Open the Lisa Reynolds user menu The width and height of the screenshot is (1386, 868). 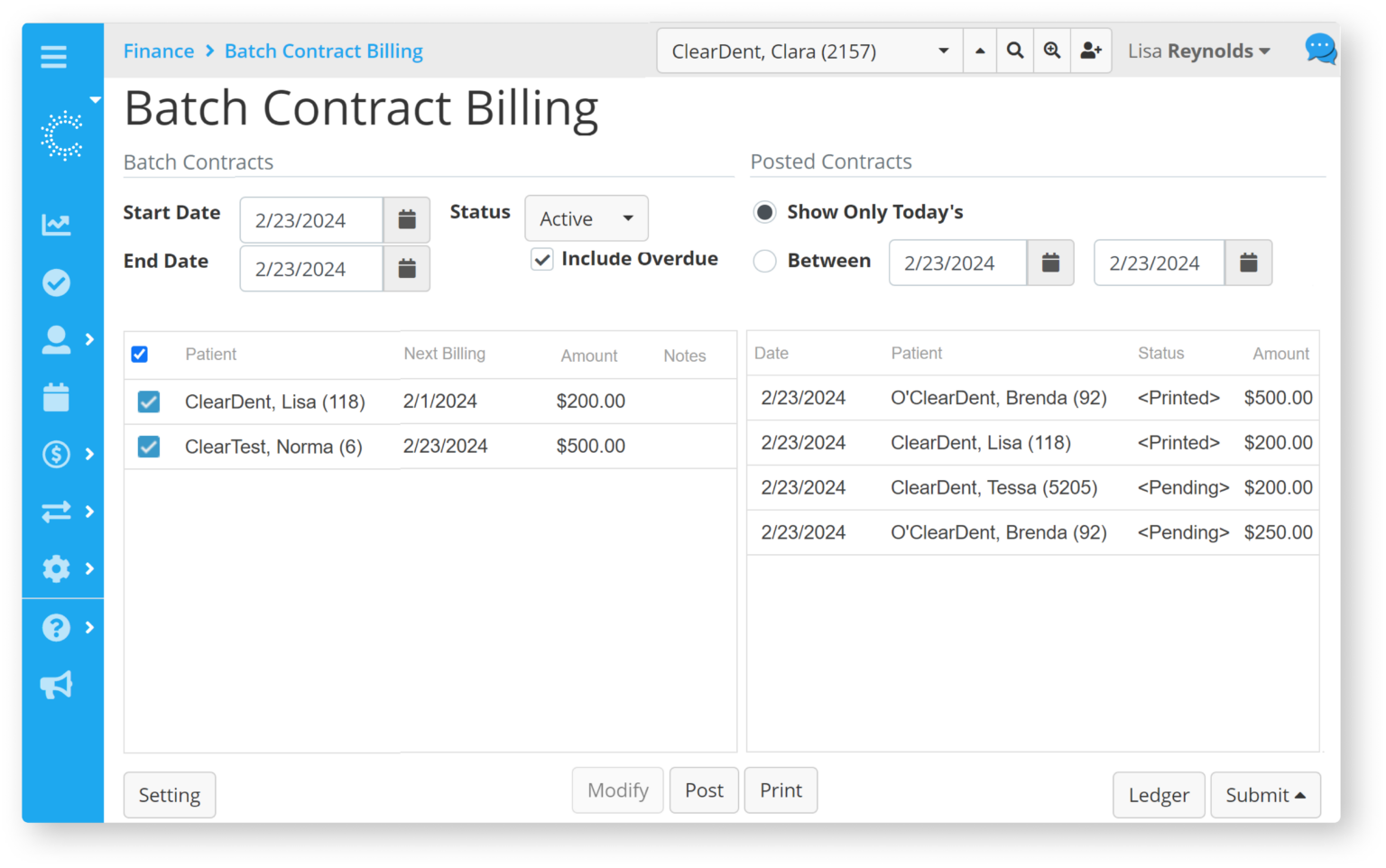[x=1197, y=51]
